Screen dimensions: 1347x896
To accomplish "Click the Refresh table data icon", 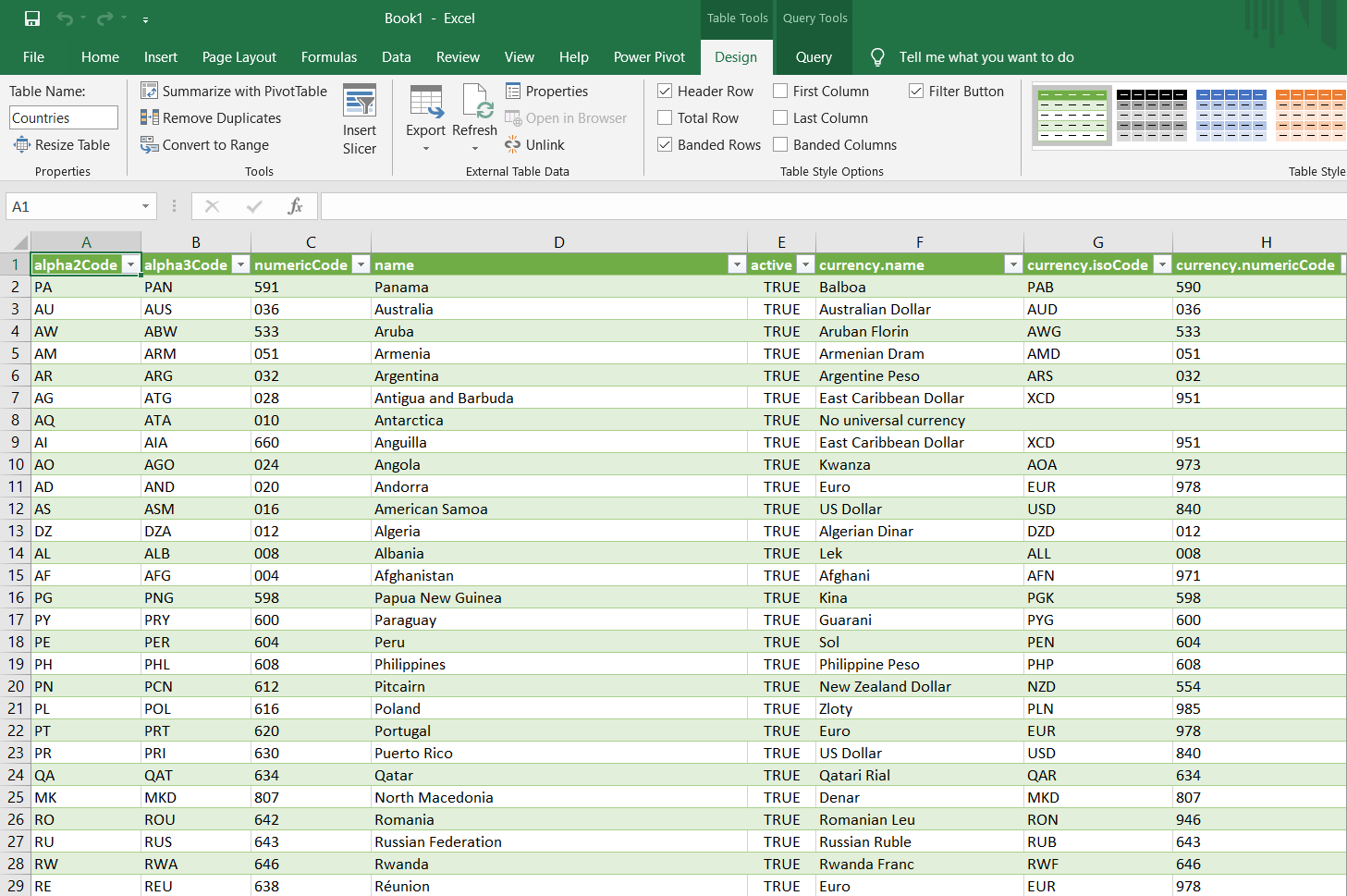I will (x=475, y=104).
